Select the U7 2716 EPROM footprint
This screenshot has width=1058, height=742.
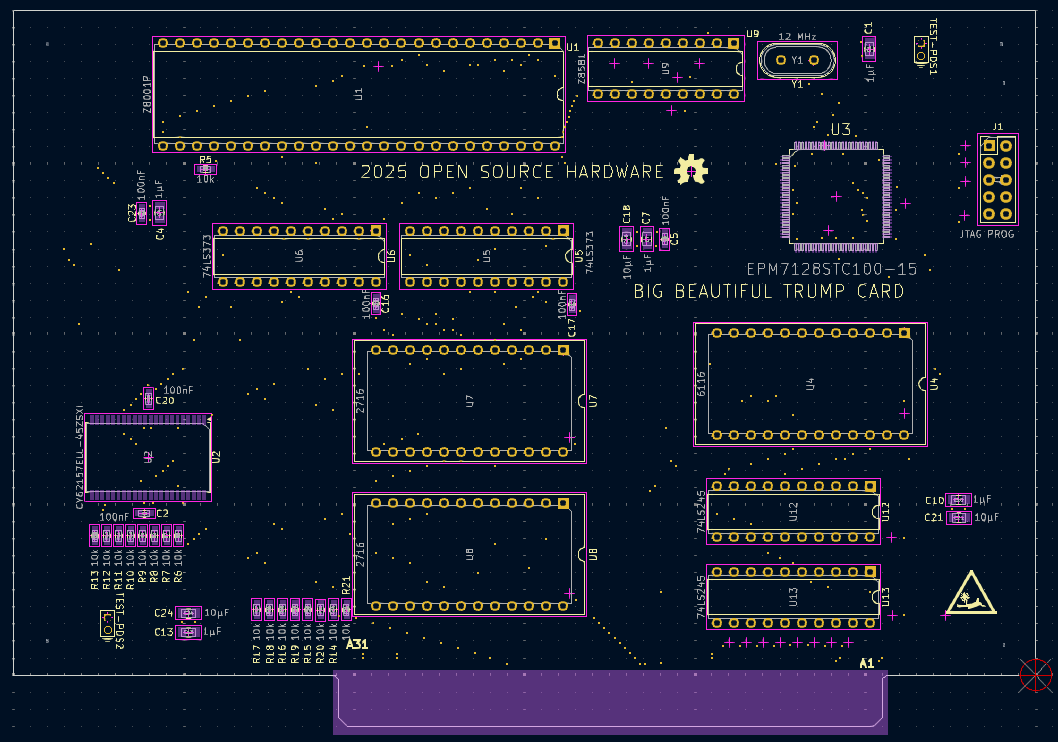point(469,401)
